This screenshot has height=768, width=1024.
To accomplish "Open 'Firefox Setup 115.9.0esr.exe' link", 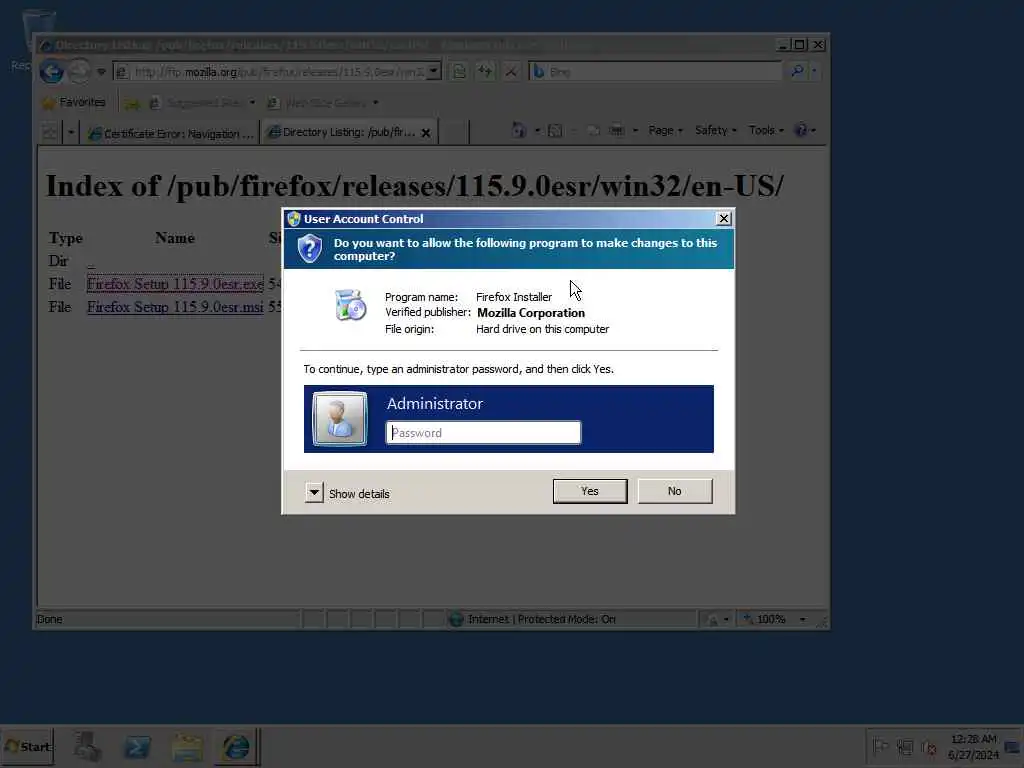I will tap(175, 284).
